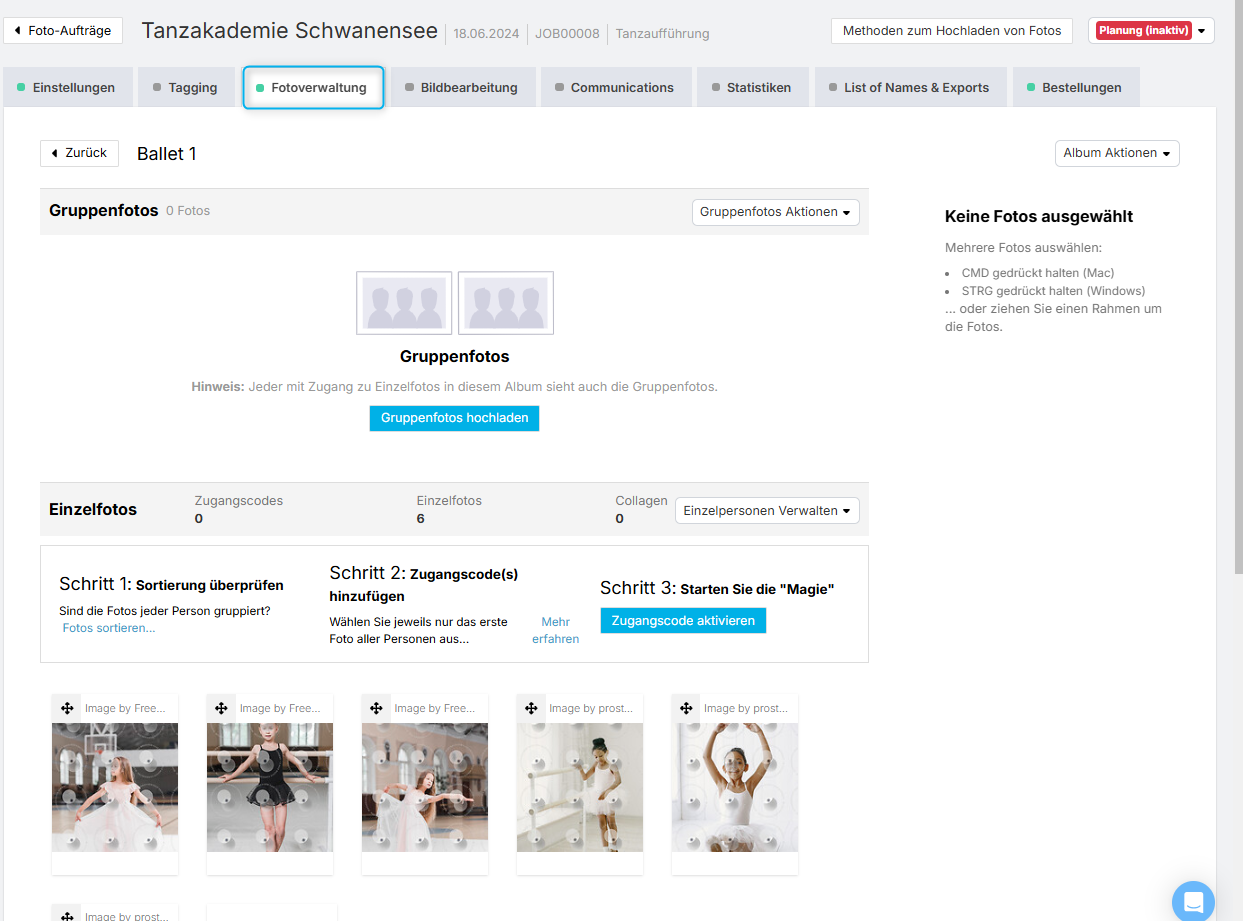The height and width of the screenshot is (921, 1243).
Task: Expand Einzelpersonen Verwalten dropdown
Action: click(x=767, y=511)
